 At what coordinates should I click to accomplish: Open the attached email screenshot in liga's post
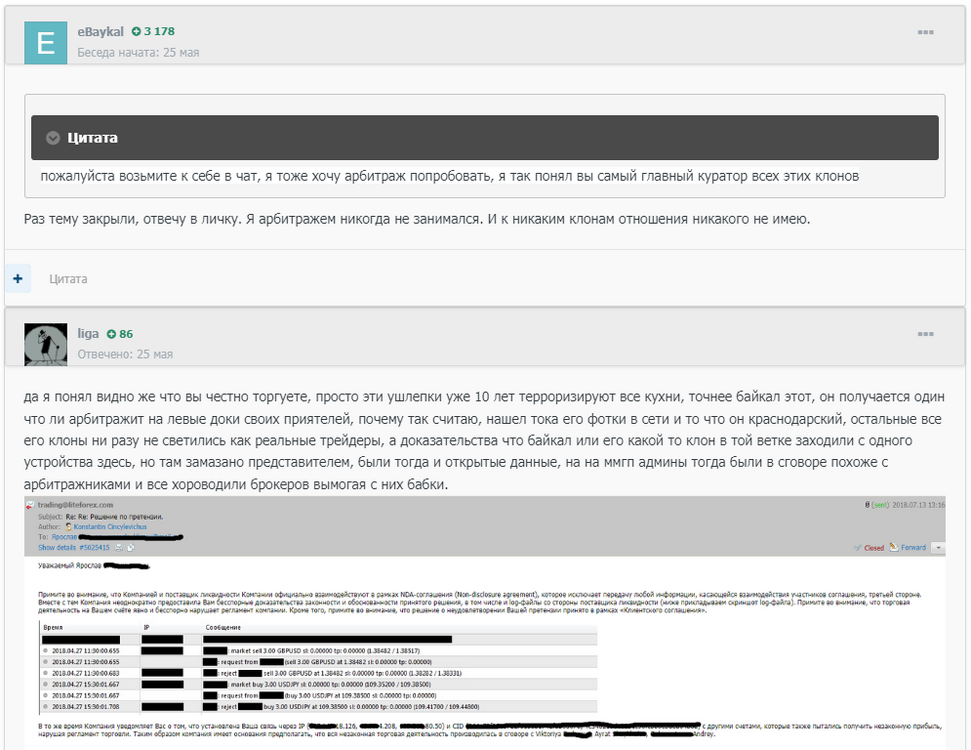[485, 622]
